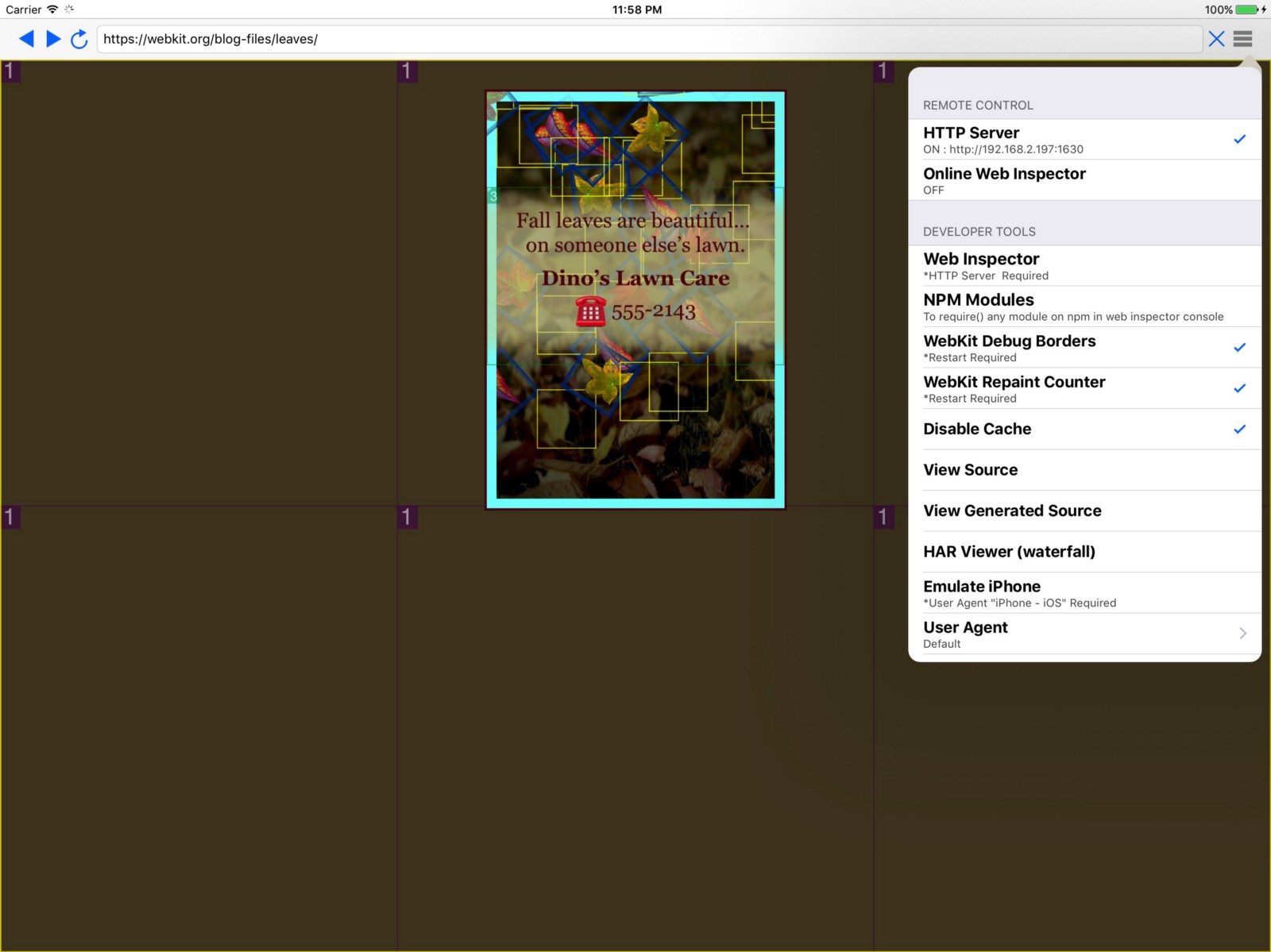Reload the page with the refresh icon
The width and height of the screenshot is (1271, 952).
(79, 39)
